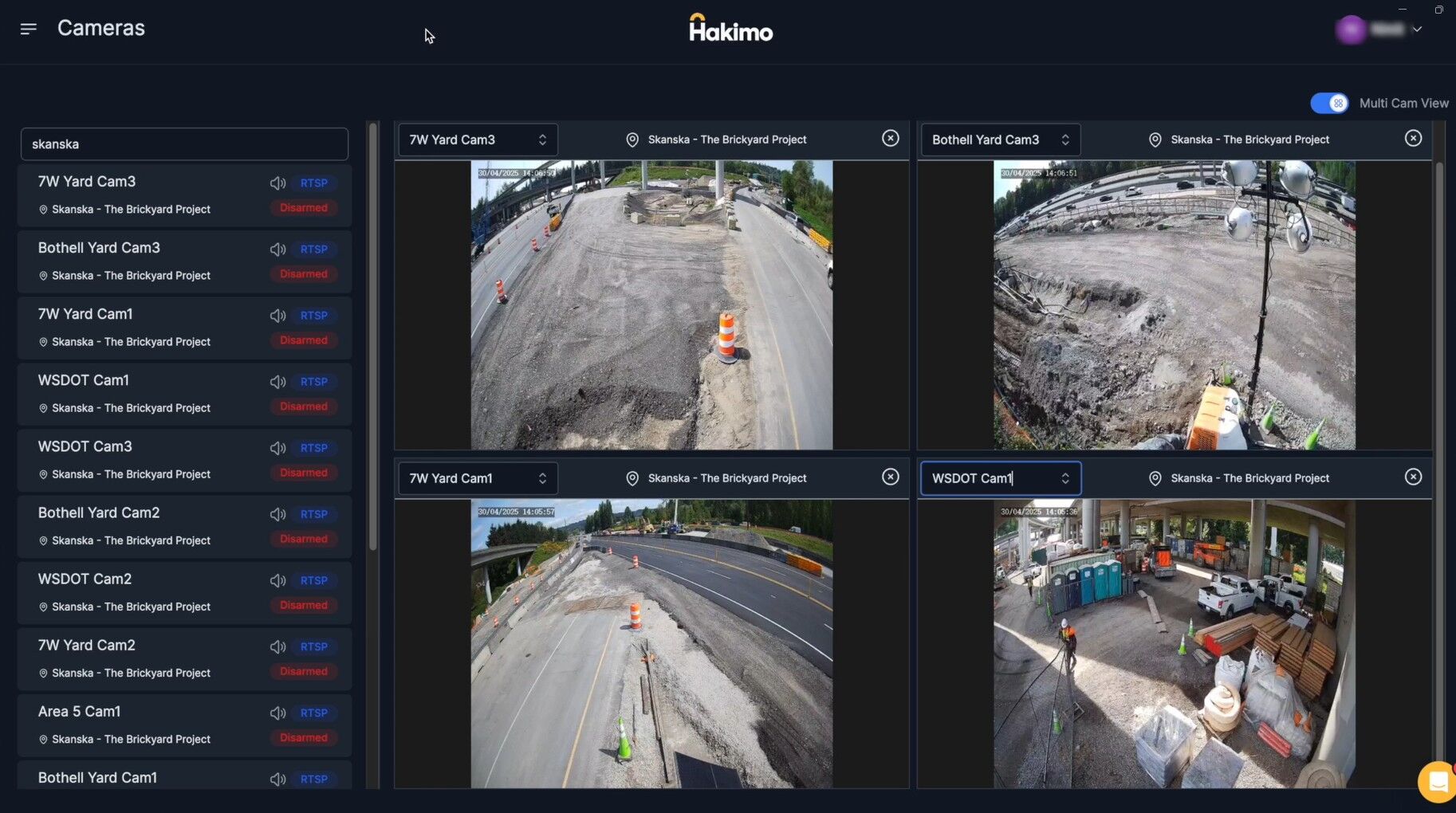Close the WSDOT Cam1 video panel

click(x=1412, y=477)
